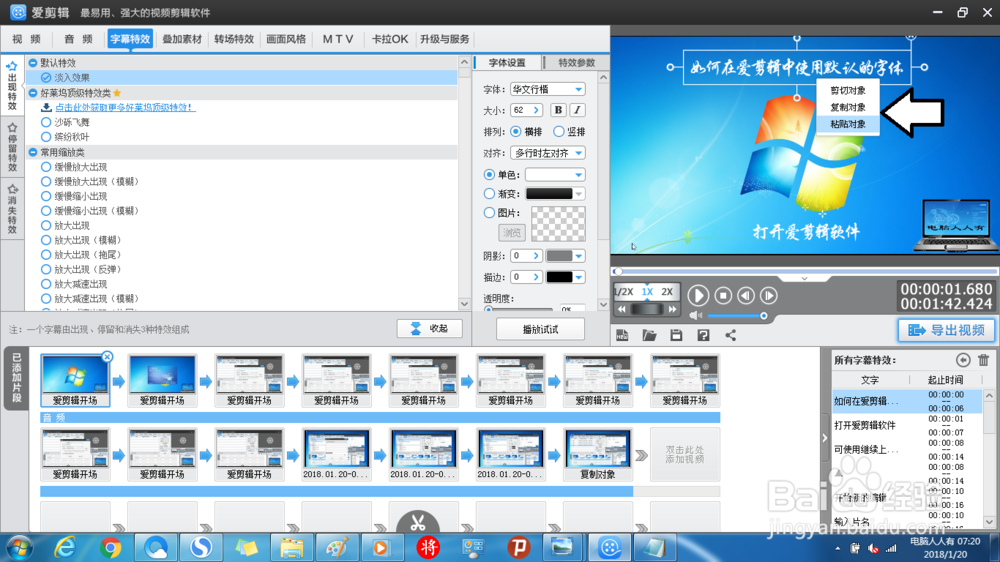Viewport: 1000px width, 562px height.
Task: Increase font size 大小 stepper arrow
Action: [536, 110]
